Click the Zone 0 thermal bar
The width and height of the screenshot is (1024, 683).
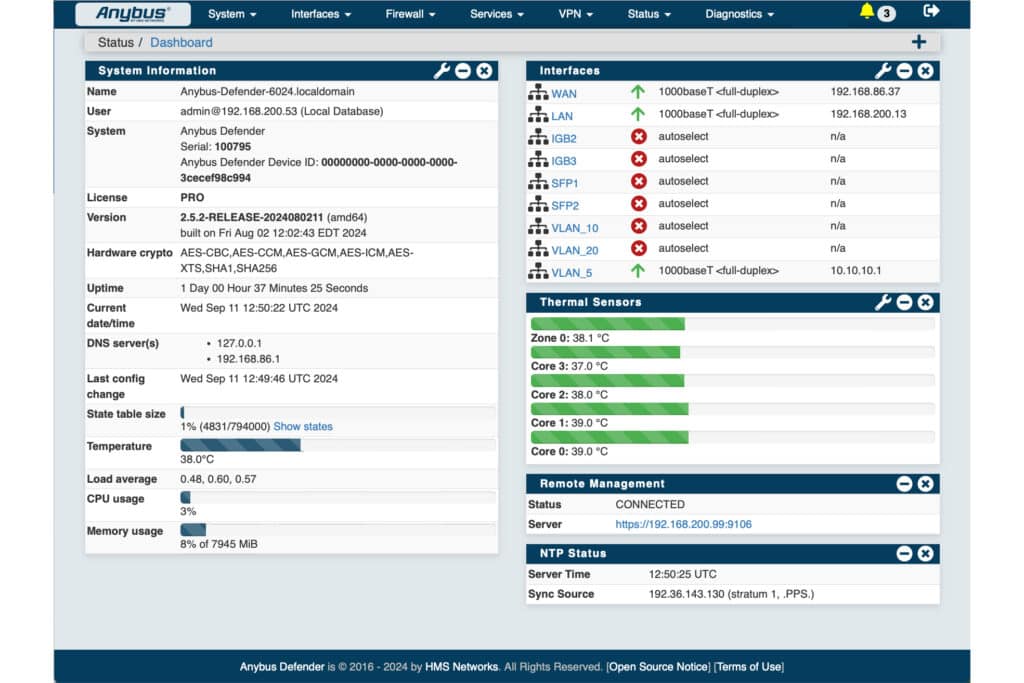[x=733, y=323]
